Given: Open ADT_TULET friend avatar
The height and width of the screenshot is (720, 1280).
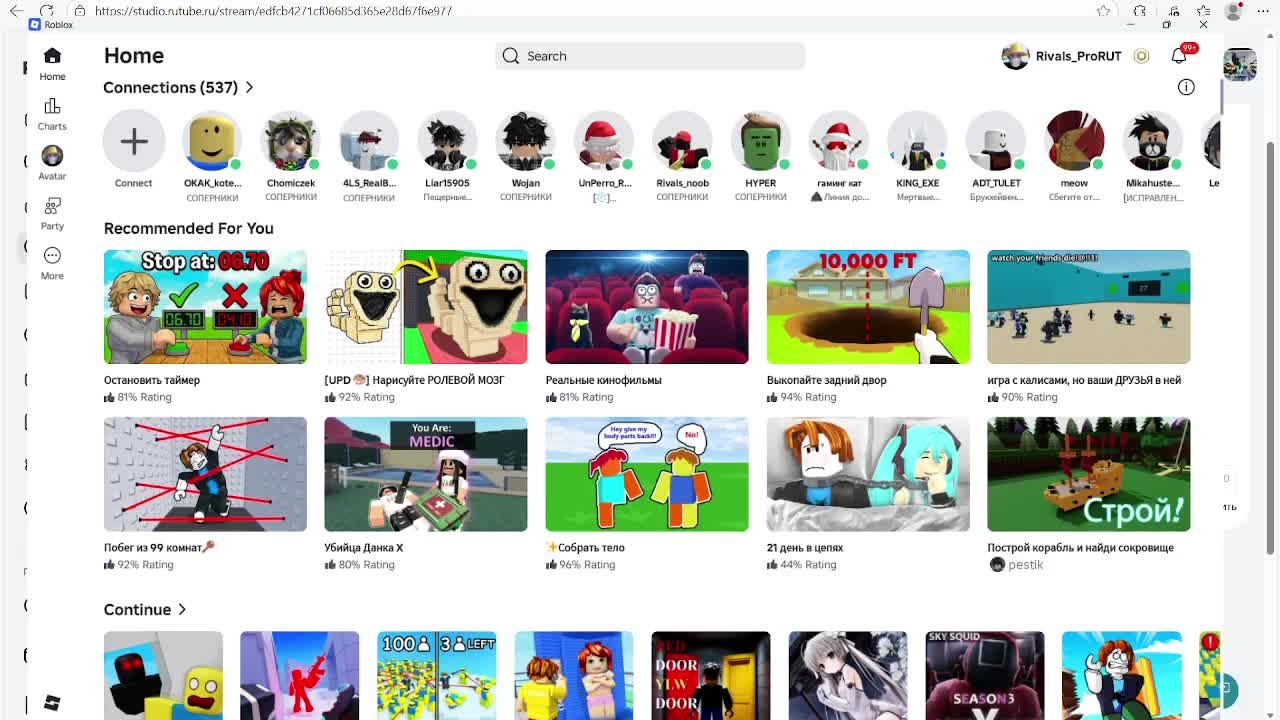Looking at the screenshot, I should 996,141.
